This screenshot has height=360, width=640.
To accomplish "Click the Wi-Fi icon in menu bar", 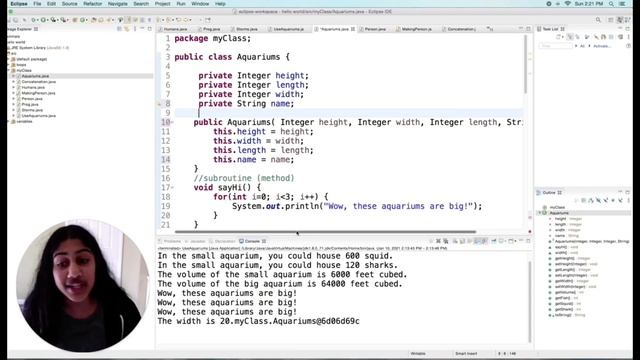I will [567, 4].
